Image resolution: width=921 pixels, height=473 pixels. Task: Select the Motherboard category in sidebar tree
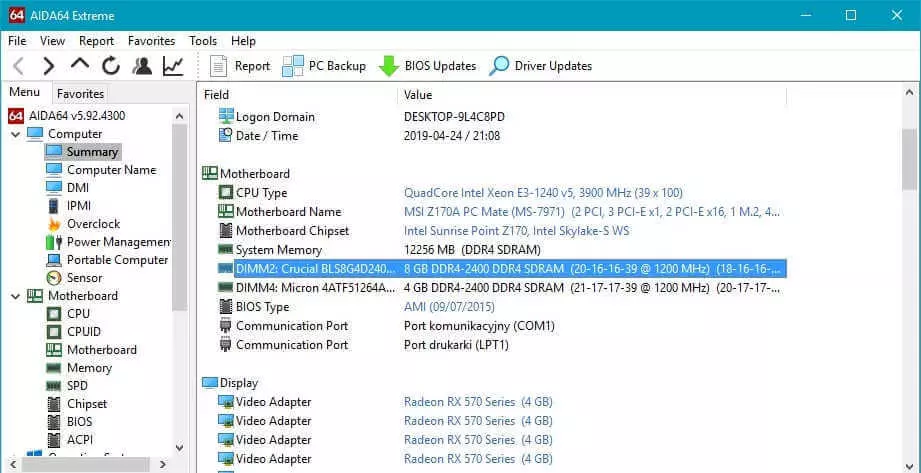pos(72,296)
